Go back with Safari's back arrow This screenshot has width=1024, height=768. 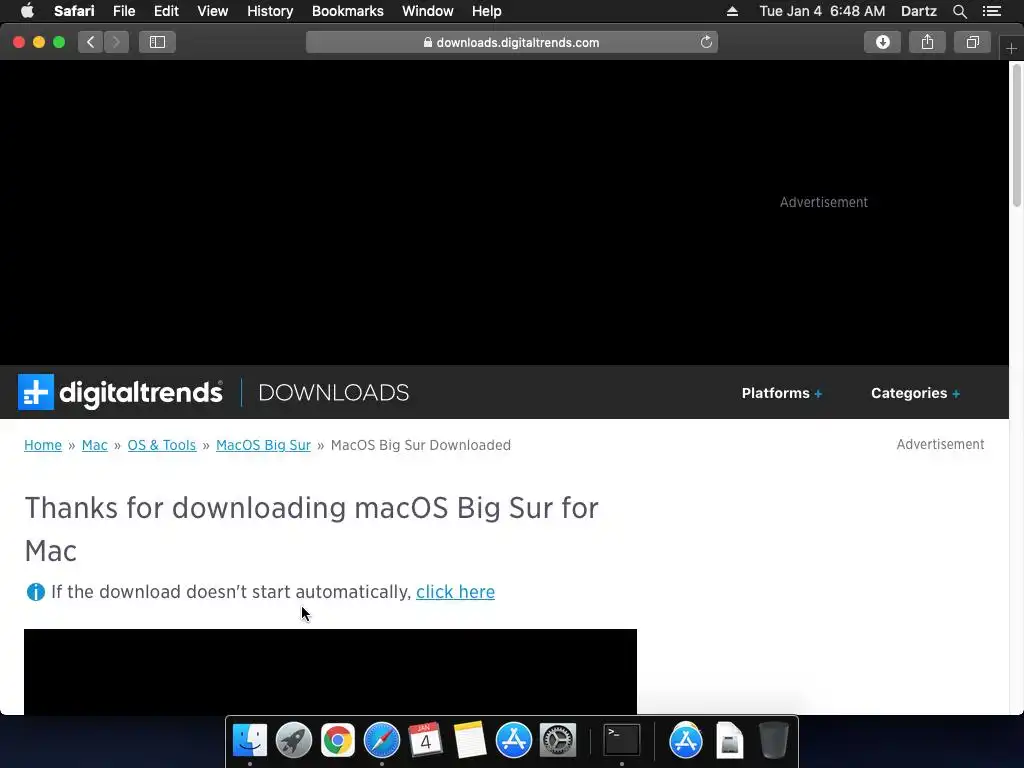(x=91, y=42)
